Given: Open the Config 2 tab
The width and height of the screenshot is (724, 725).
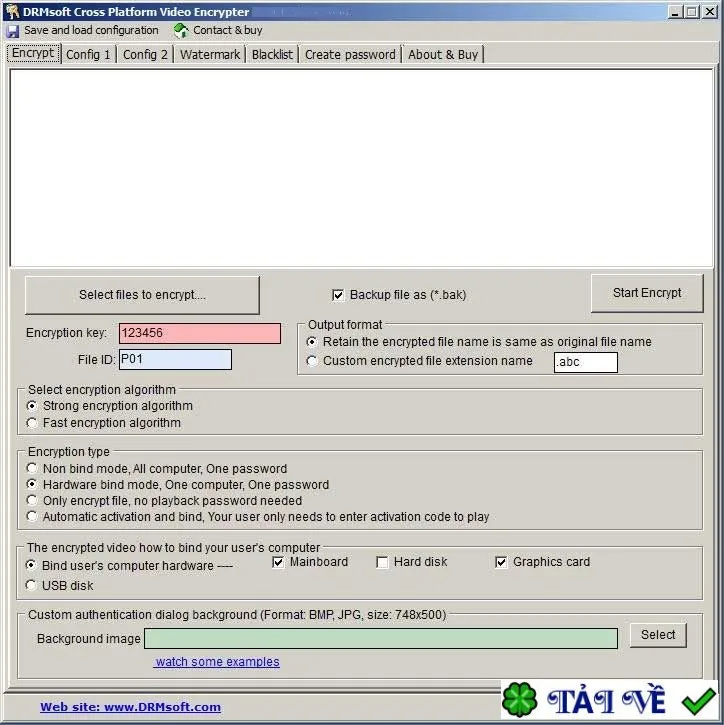Looking at the screenshot, I should coord(145,55).
